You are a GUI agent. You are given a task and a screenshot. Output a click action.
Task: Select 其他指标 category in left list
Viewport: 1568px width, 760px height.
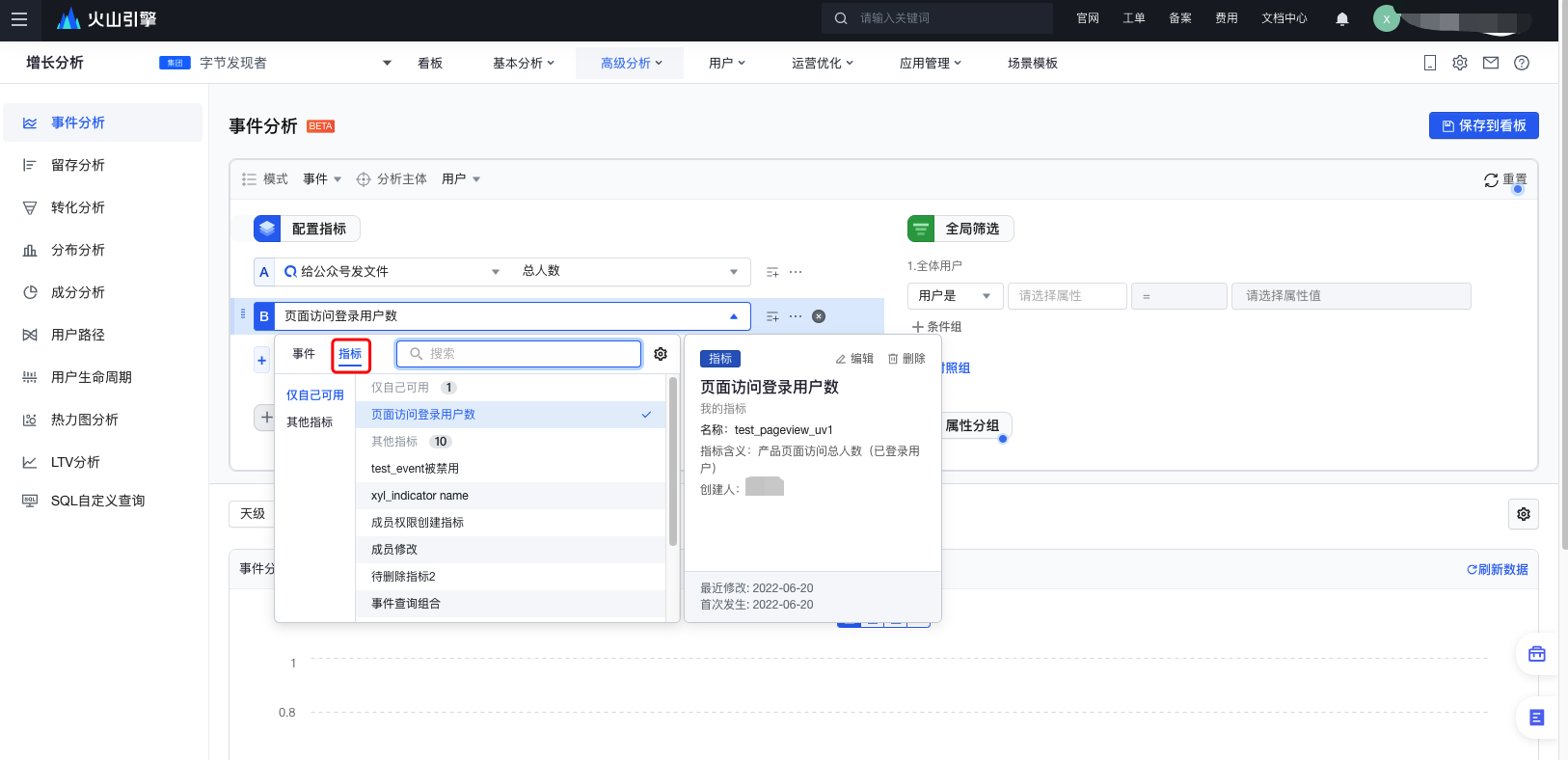(310, 422)
